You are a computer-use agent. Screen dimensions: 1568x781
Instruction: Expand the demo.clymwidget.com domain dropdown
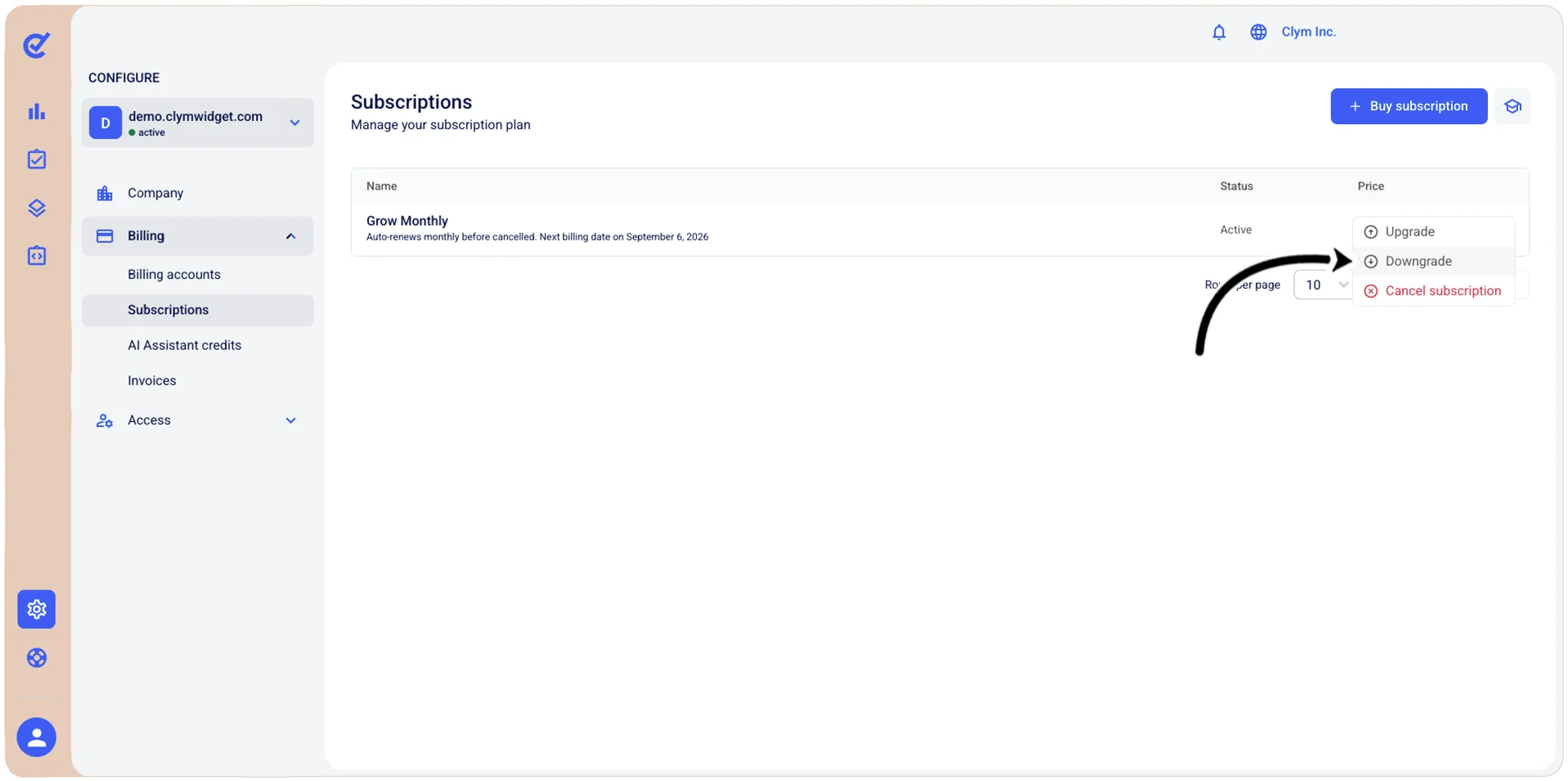pyautogui.click(x=294, y=123)
